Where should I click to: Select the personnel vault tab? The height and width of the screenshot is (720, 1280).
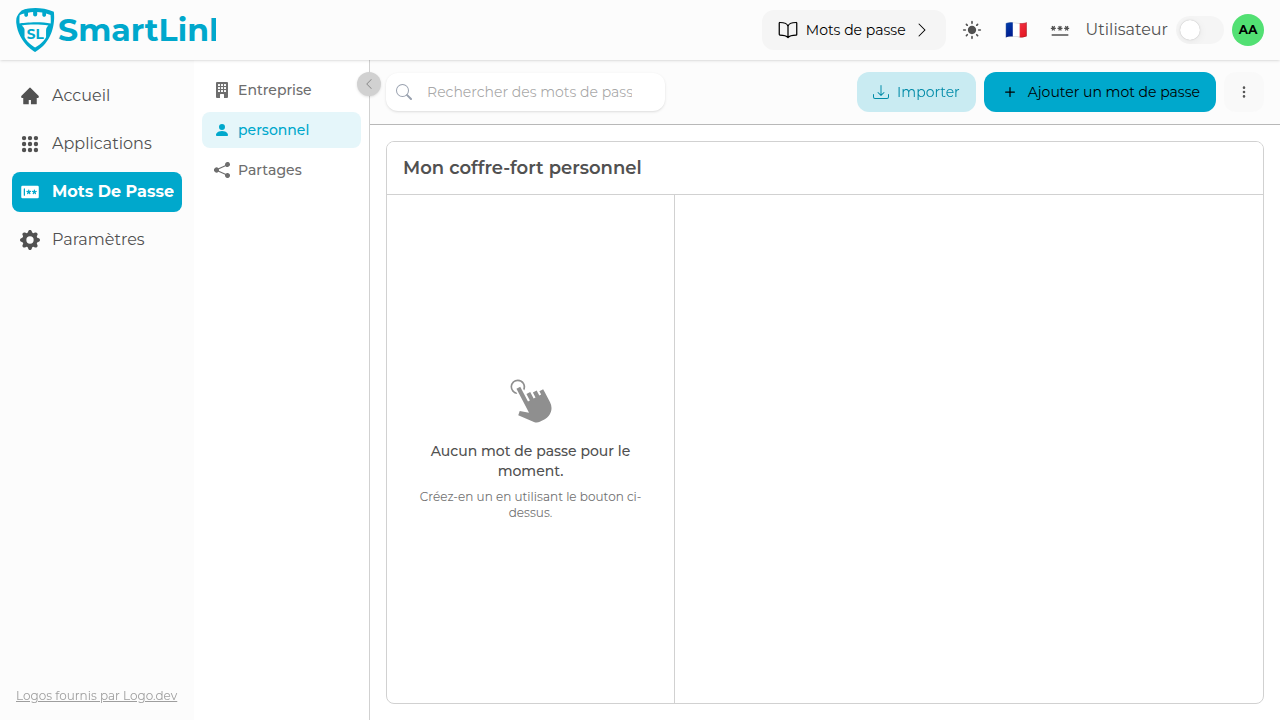[x=273, y=130]
